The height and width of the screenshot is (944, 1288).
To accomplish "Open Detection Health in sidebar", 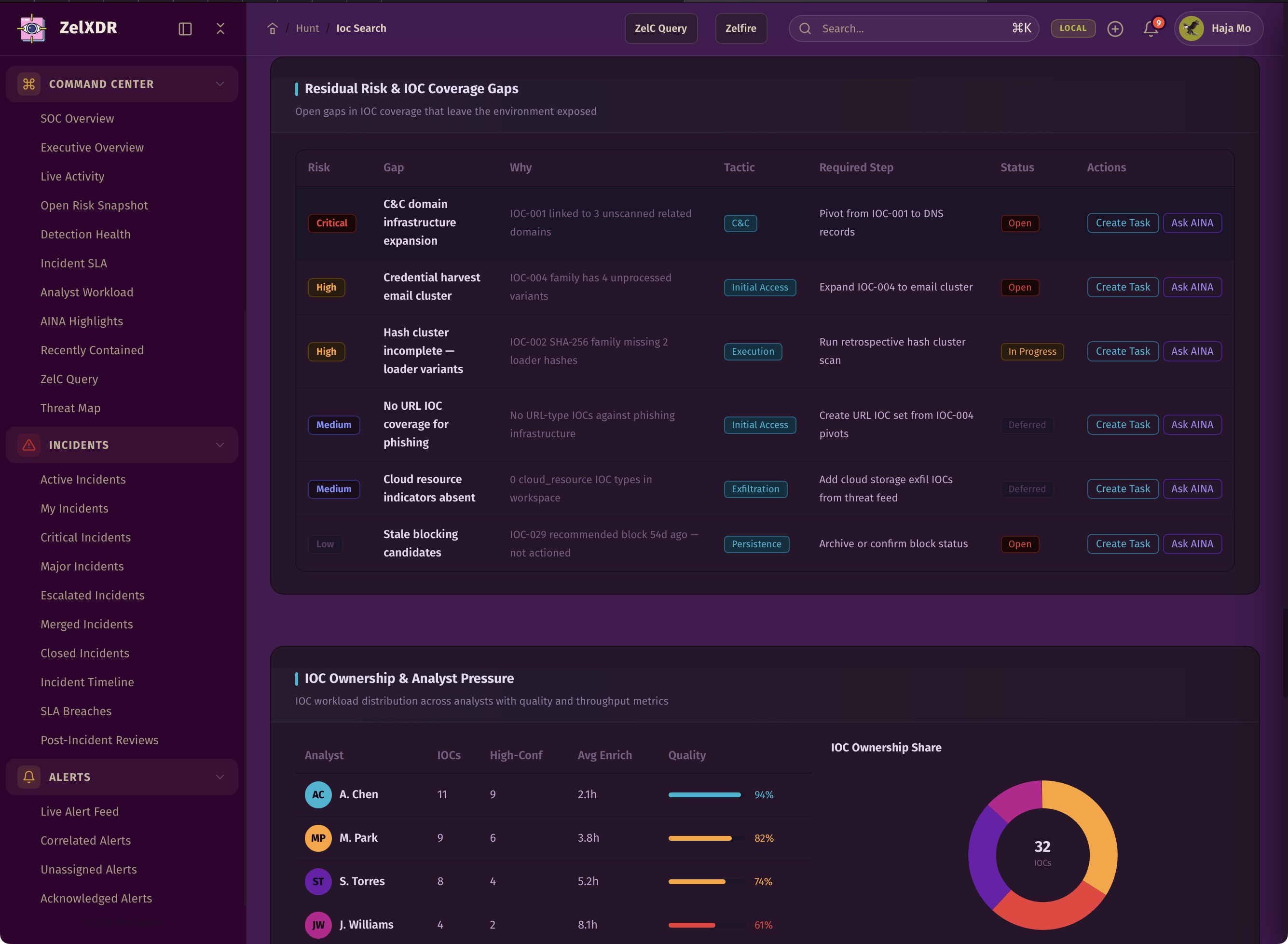I will 86,234.
